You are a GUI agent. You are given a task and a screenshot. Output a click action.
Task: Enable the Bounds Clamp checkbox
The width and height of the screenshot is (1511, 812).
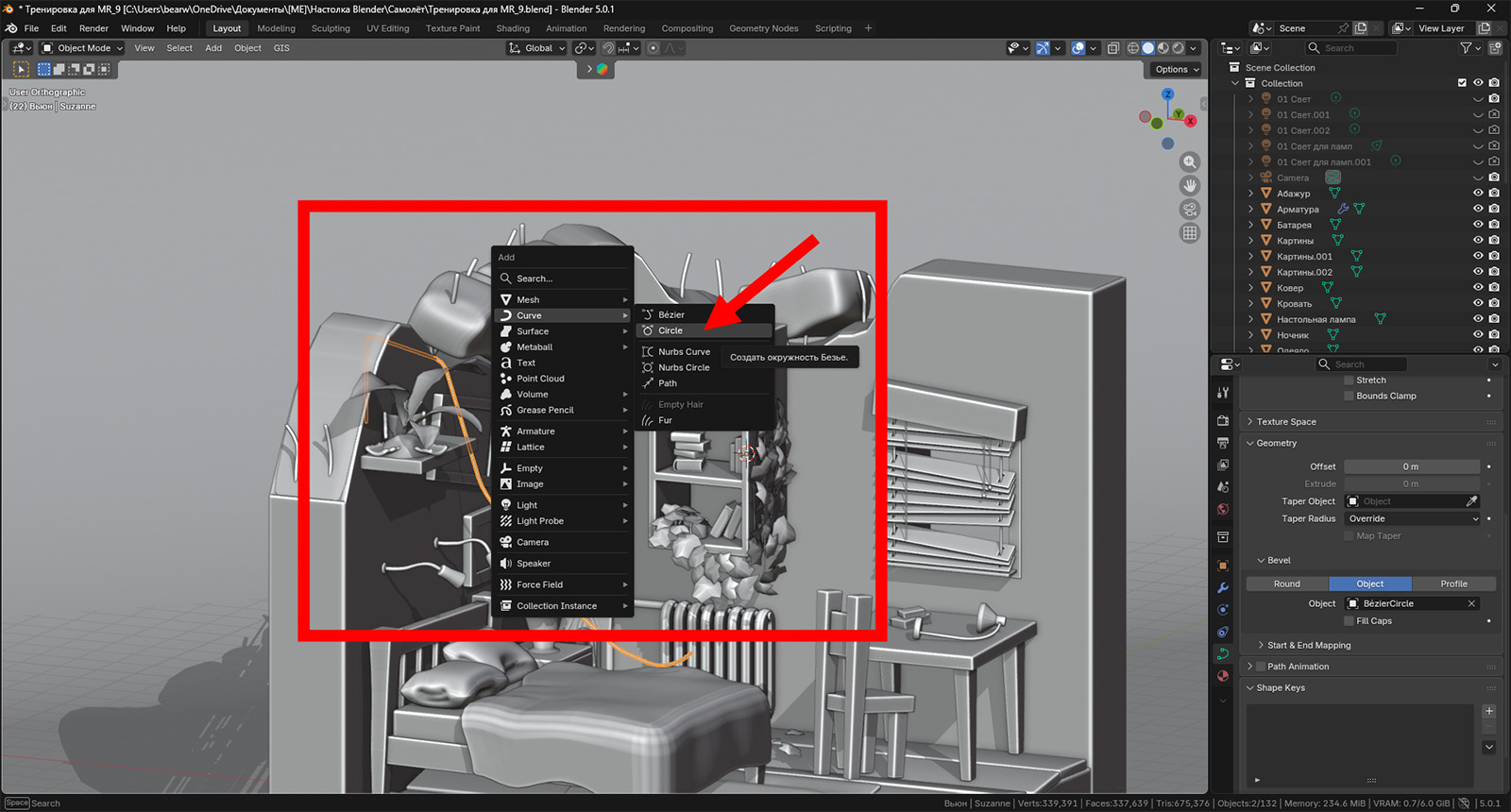[1350, 397]
